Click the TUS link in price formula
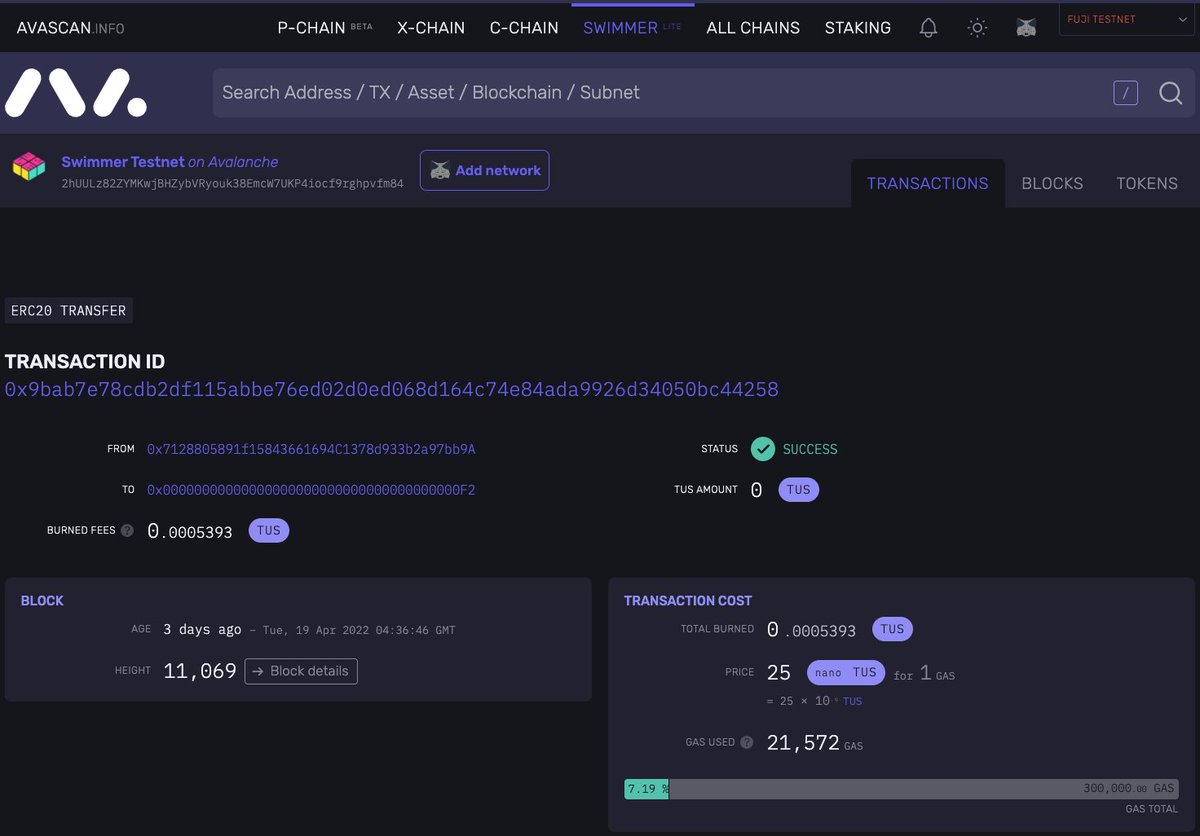The height and width of the screenshot is (836, 1200). pyautogui.click(x=852, y=702)
